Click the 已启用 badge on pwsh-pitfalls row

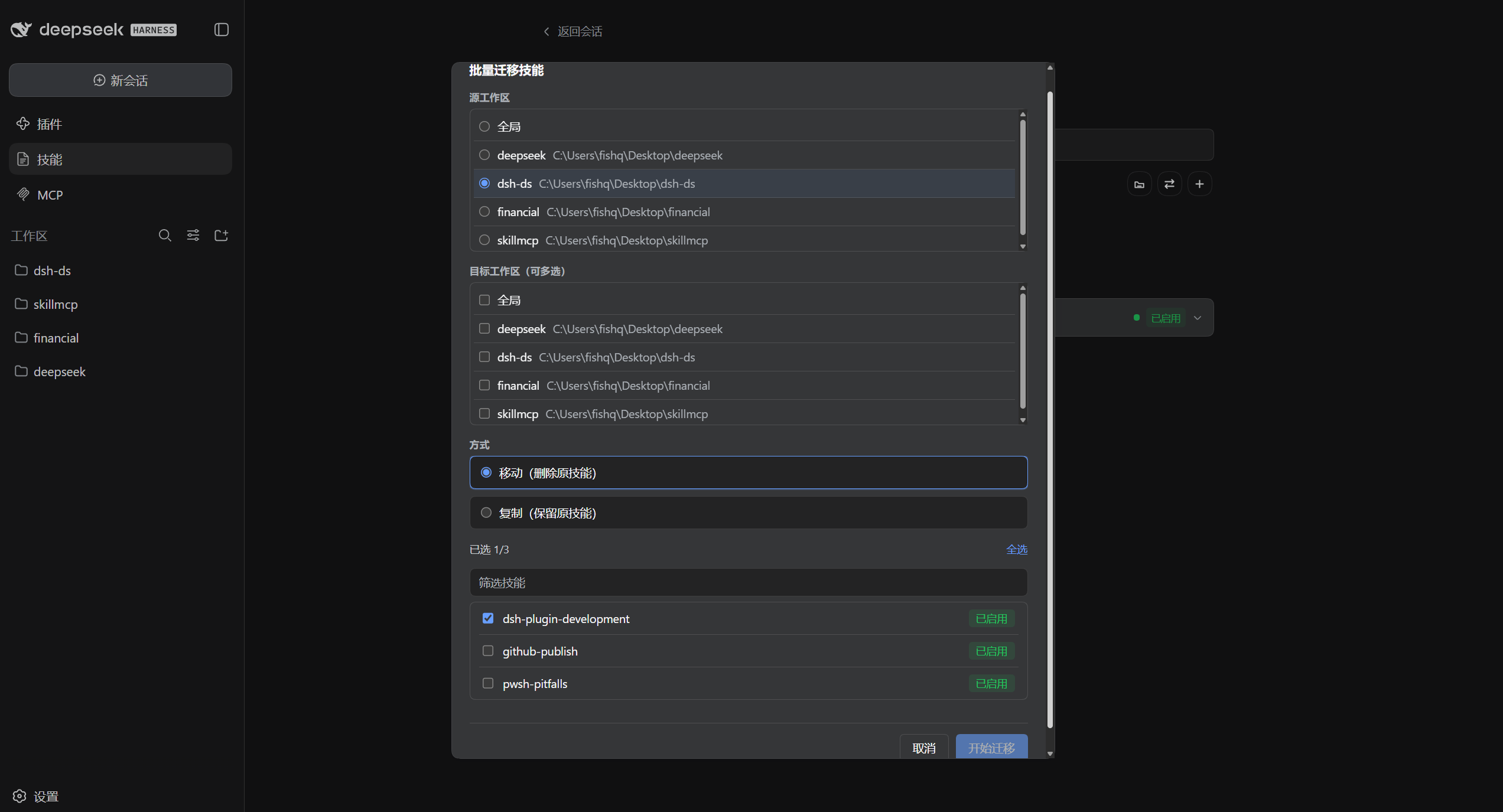pos(991,683)
